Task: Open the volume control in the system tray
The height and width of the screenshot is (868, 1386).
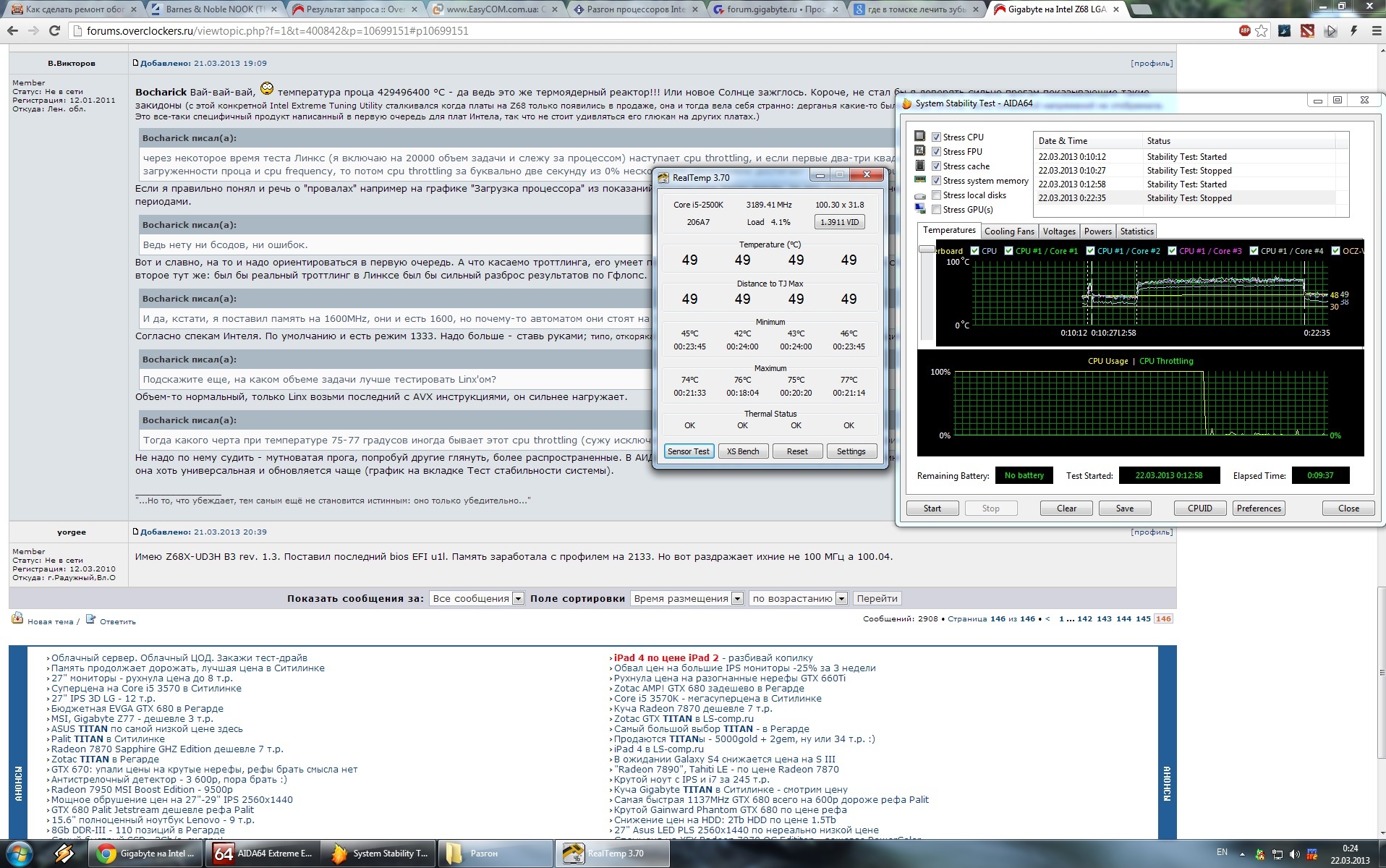Action: click(x=1293, y=854)
